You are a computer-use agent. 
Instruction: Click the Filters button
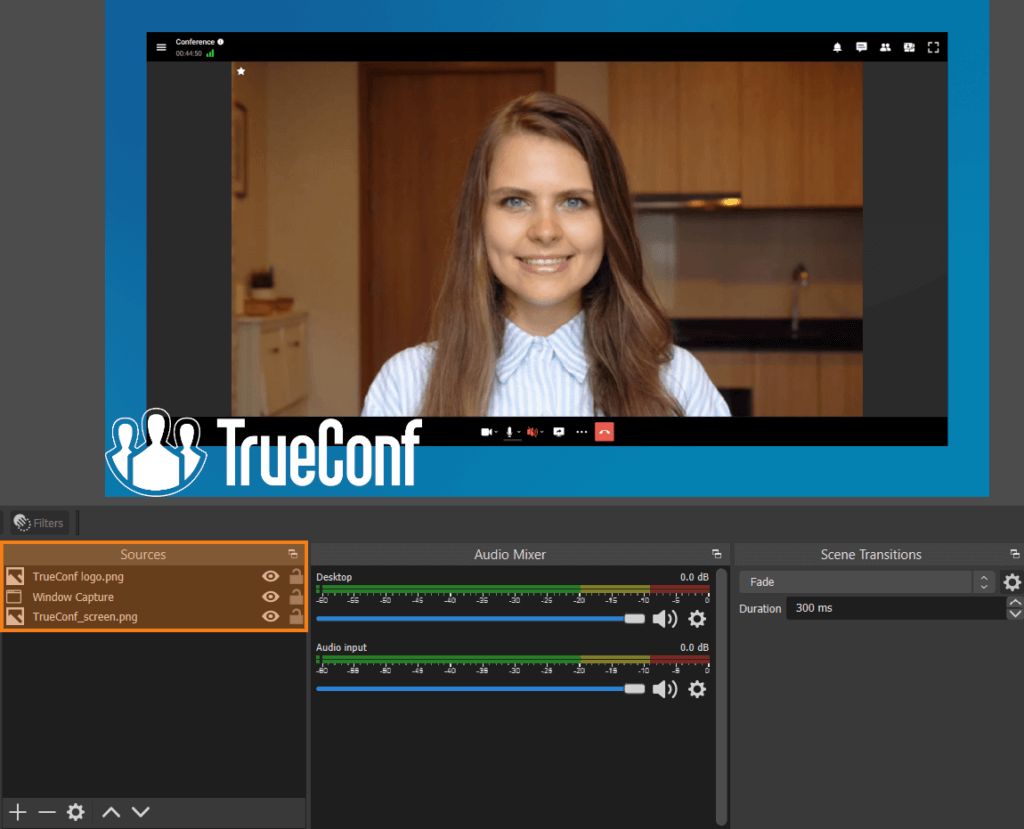click(38, 522)
